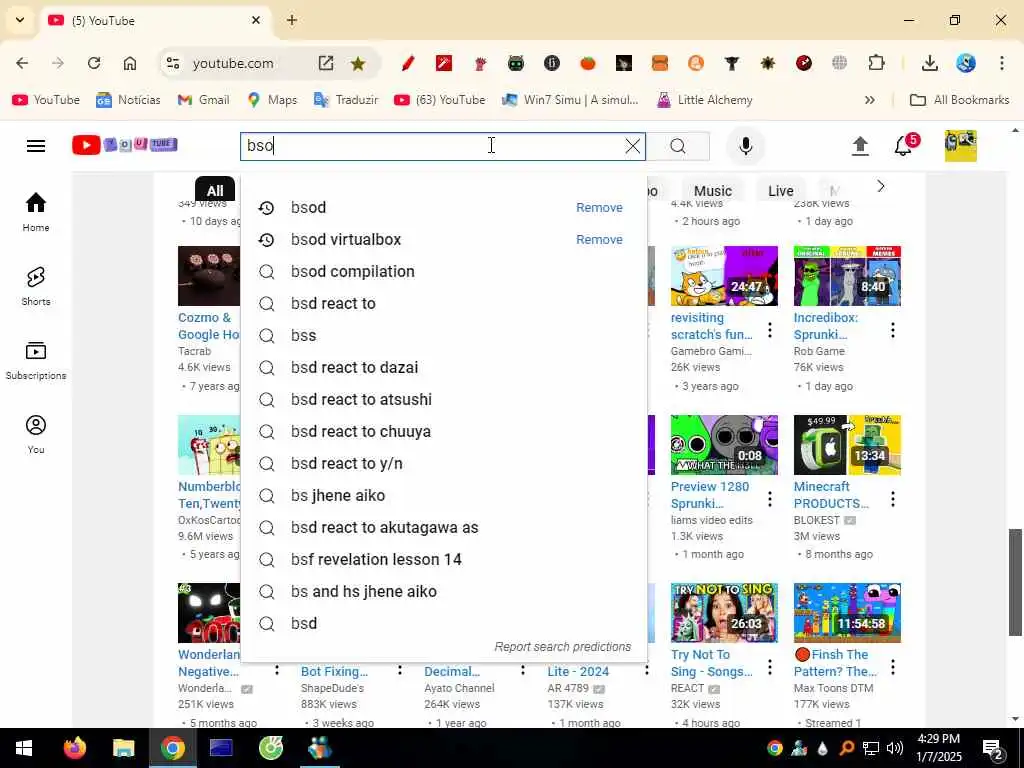The image size is (1024, 768).
Task: Launch Firefox from taskbar
Action: 74,748
